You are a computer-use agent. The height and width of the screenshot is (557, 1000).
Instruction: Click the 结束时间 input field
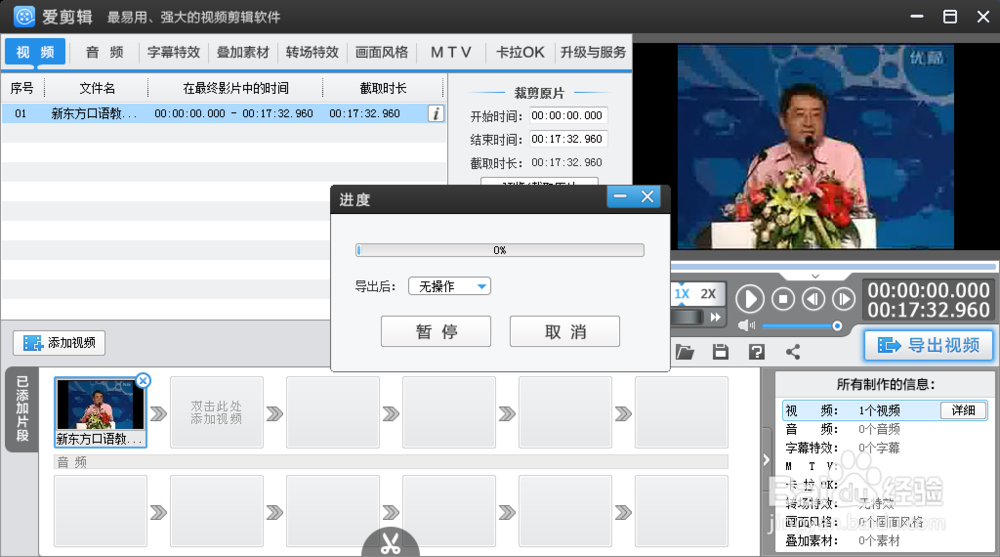tap(568, 139)
